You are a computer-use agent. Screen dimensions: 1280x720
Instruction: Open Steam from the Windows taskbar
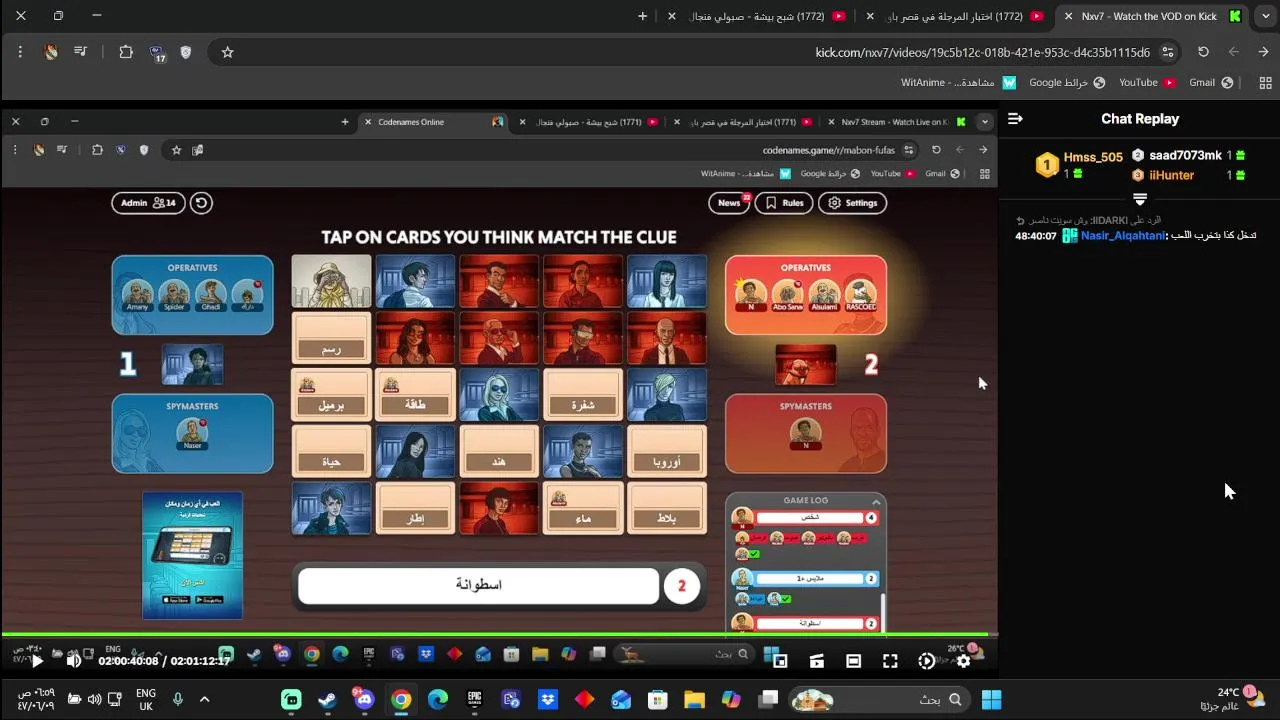[327, 700]
